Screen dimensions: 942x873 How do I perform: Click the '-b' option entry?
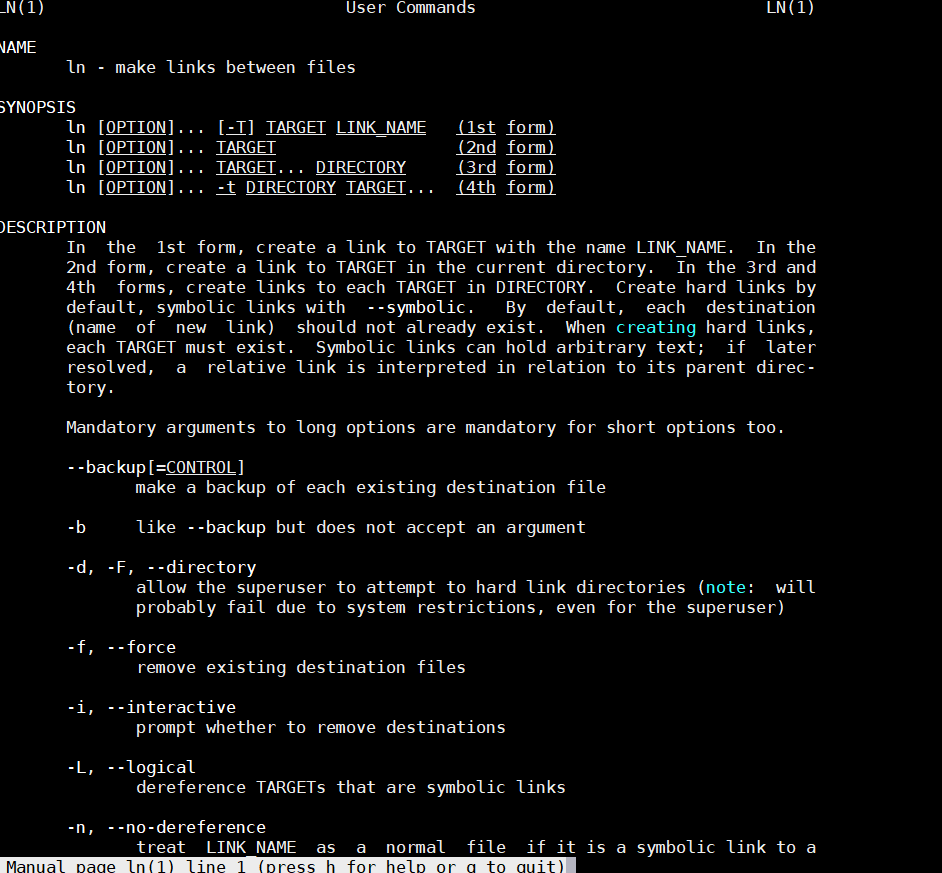(x=76, y=528)
